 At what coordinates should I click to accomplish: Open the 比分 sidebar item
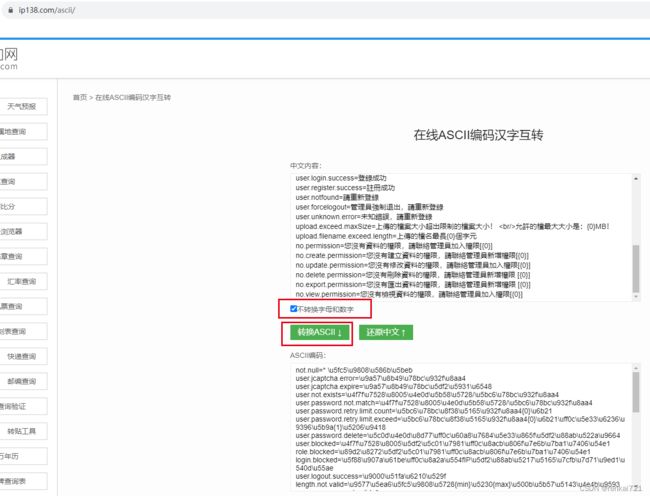24,206
